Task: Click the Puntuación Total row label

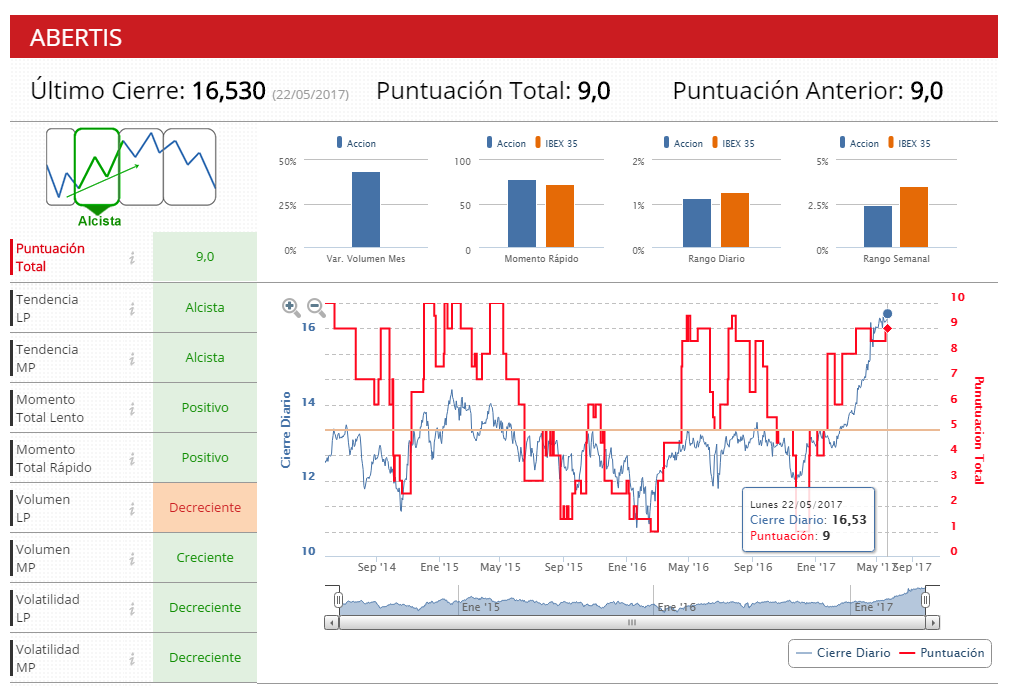Action: coord(50,257)
